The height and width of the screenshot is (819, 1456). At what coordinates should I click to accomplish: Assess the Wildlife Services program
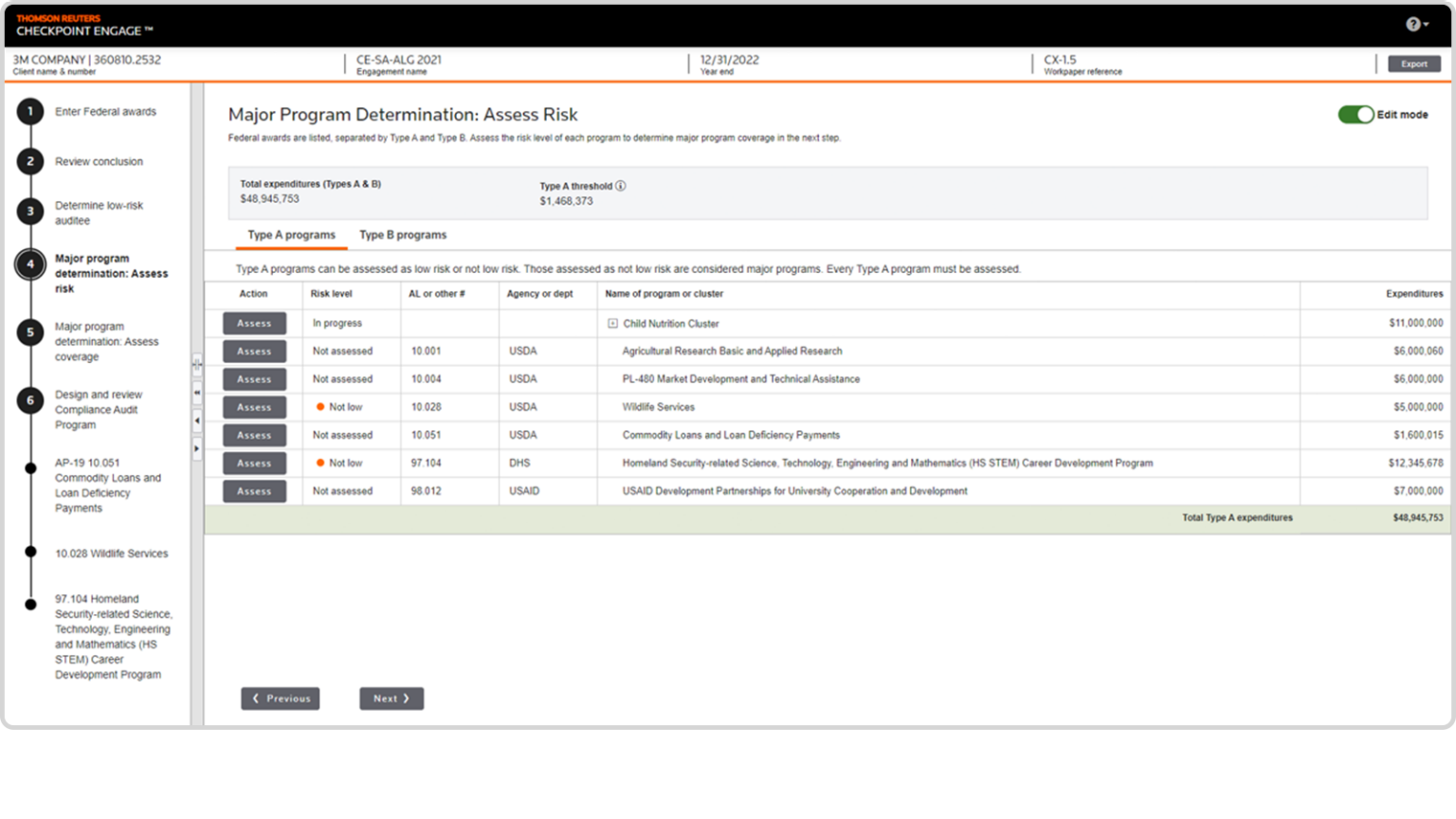tap(254, 408)
